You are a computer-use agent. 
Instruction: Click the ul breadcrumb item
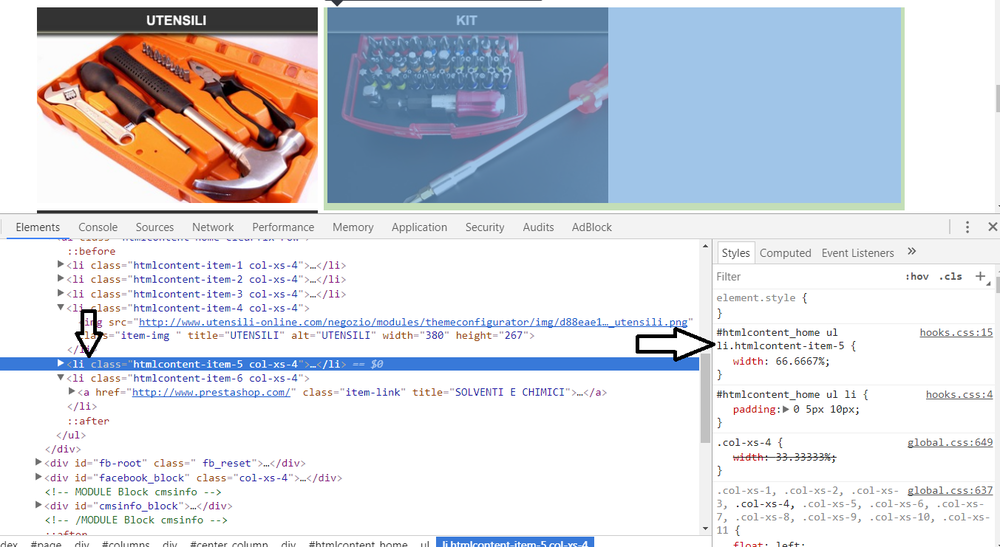424,543
